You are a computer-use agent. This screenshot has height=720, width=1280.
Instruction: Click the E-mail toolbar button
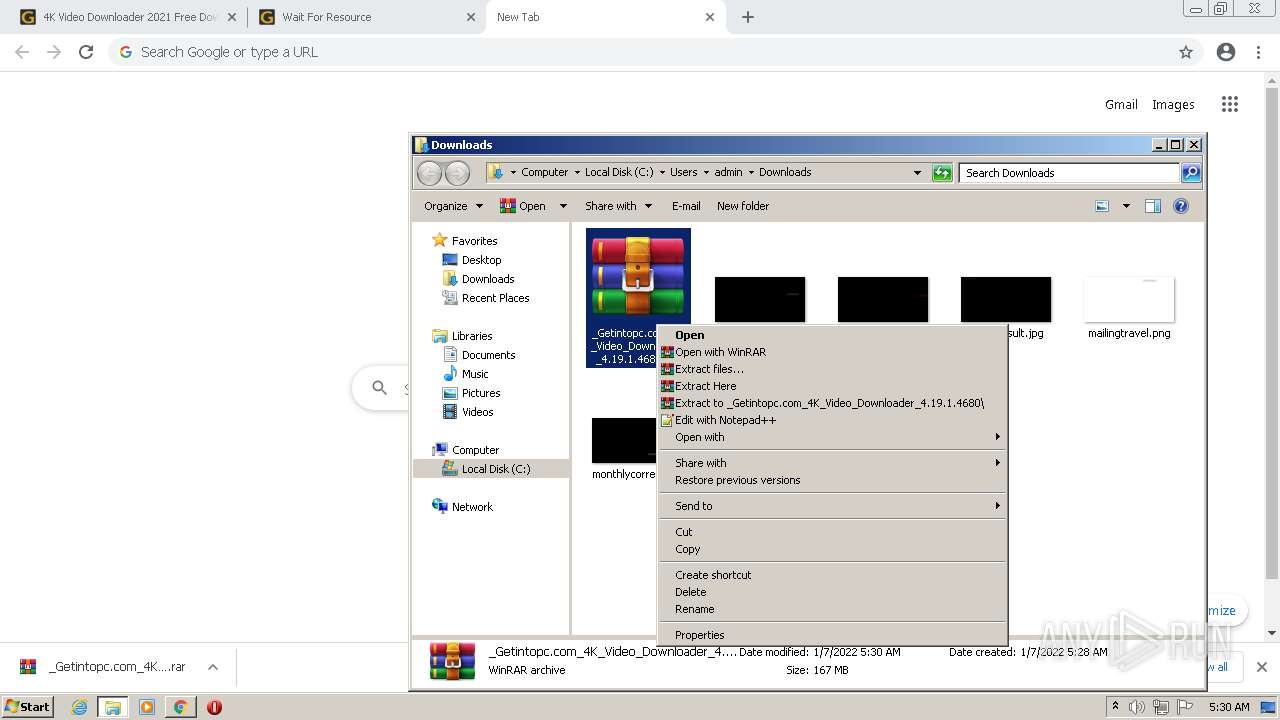coord(686,206)
